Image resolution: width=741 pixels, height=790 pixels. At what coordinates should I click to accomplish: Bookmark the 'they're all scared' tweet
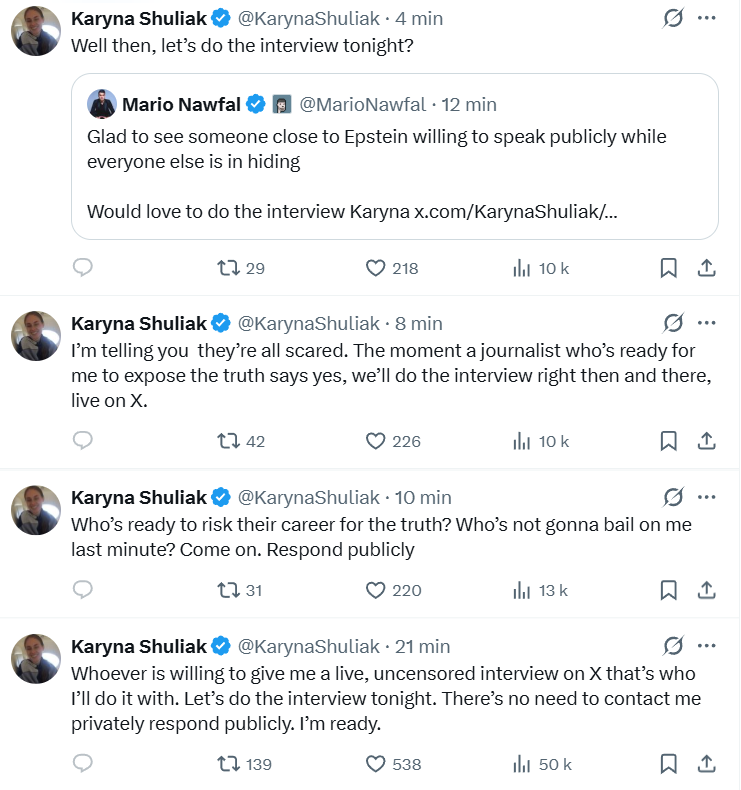(668, 441)
